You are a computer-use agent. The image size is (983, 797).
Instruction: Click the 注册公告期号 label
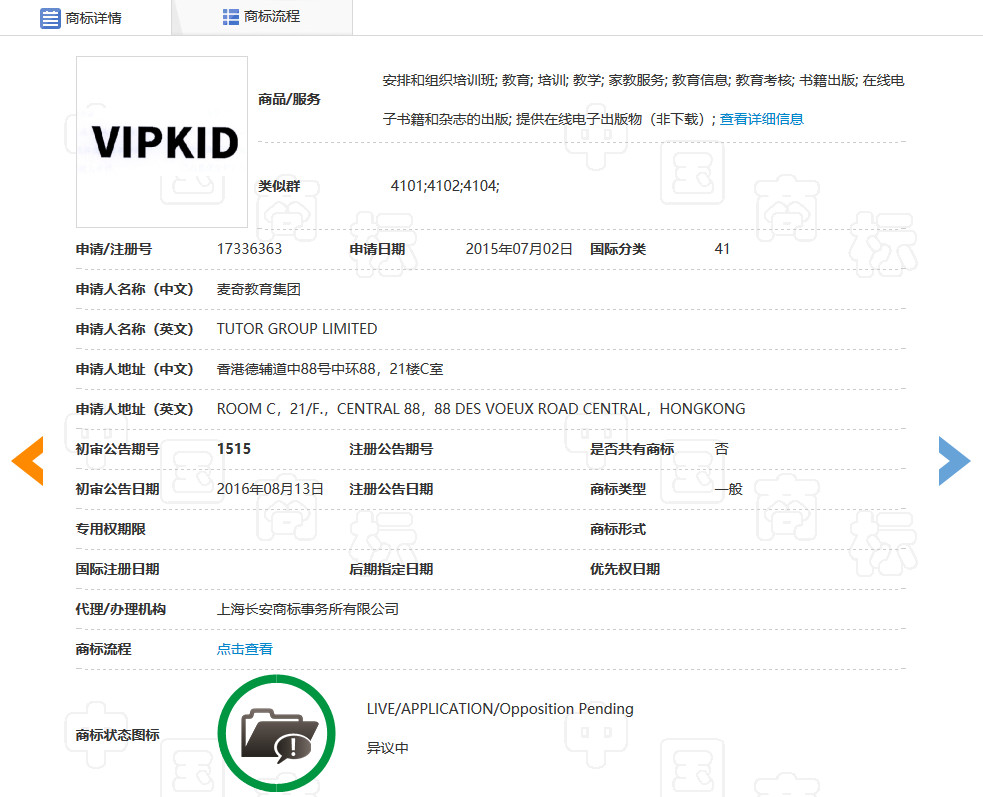click(x=391, y=449)
